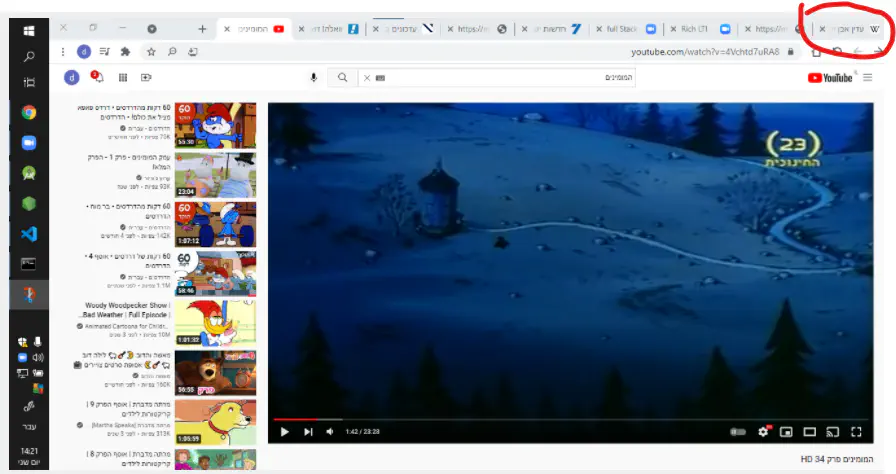Cast video using the Play on TV icon

[x=832, y=432]
